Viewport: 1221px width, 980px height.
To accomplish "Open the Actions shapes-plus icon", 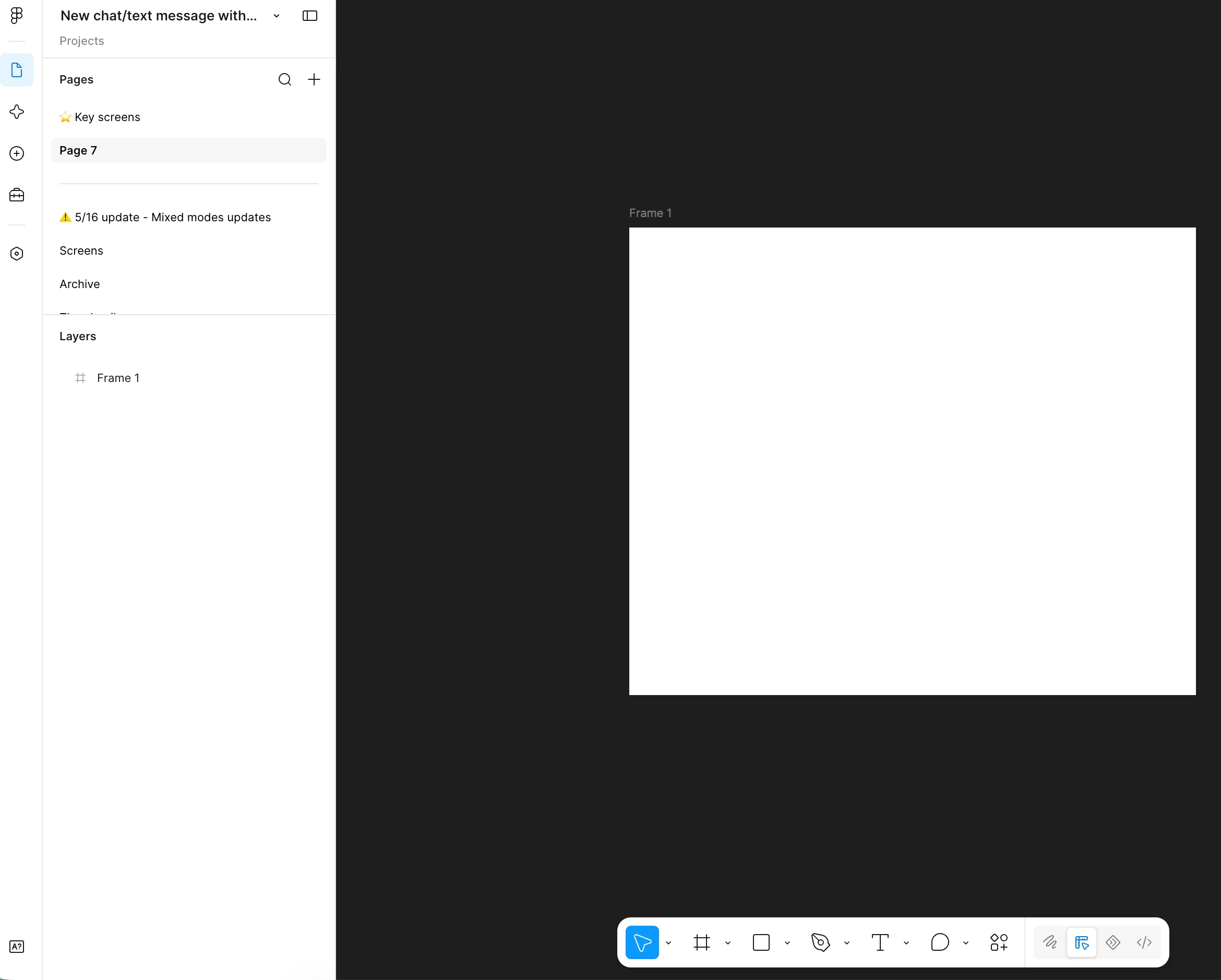I will coord(999,942).
